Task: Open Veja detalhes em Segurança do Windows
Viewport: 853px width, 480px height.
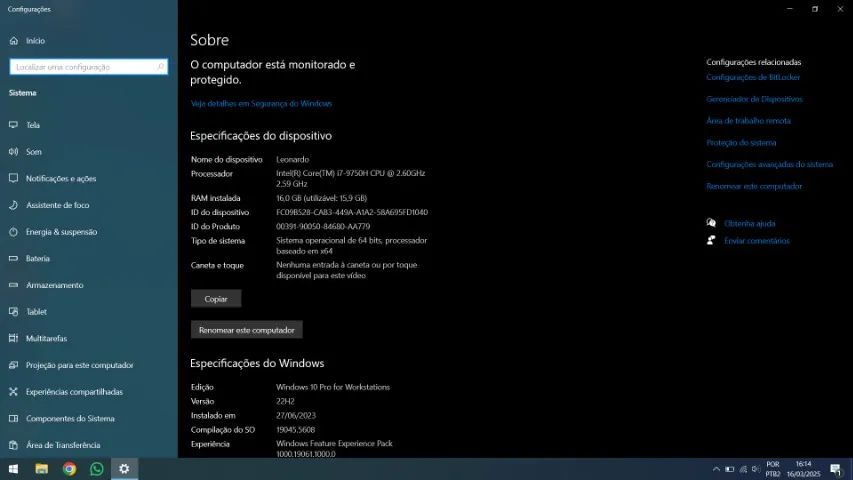Action: (261, 103)
